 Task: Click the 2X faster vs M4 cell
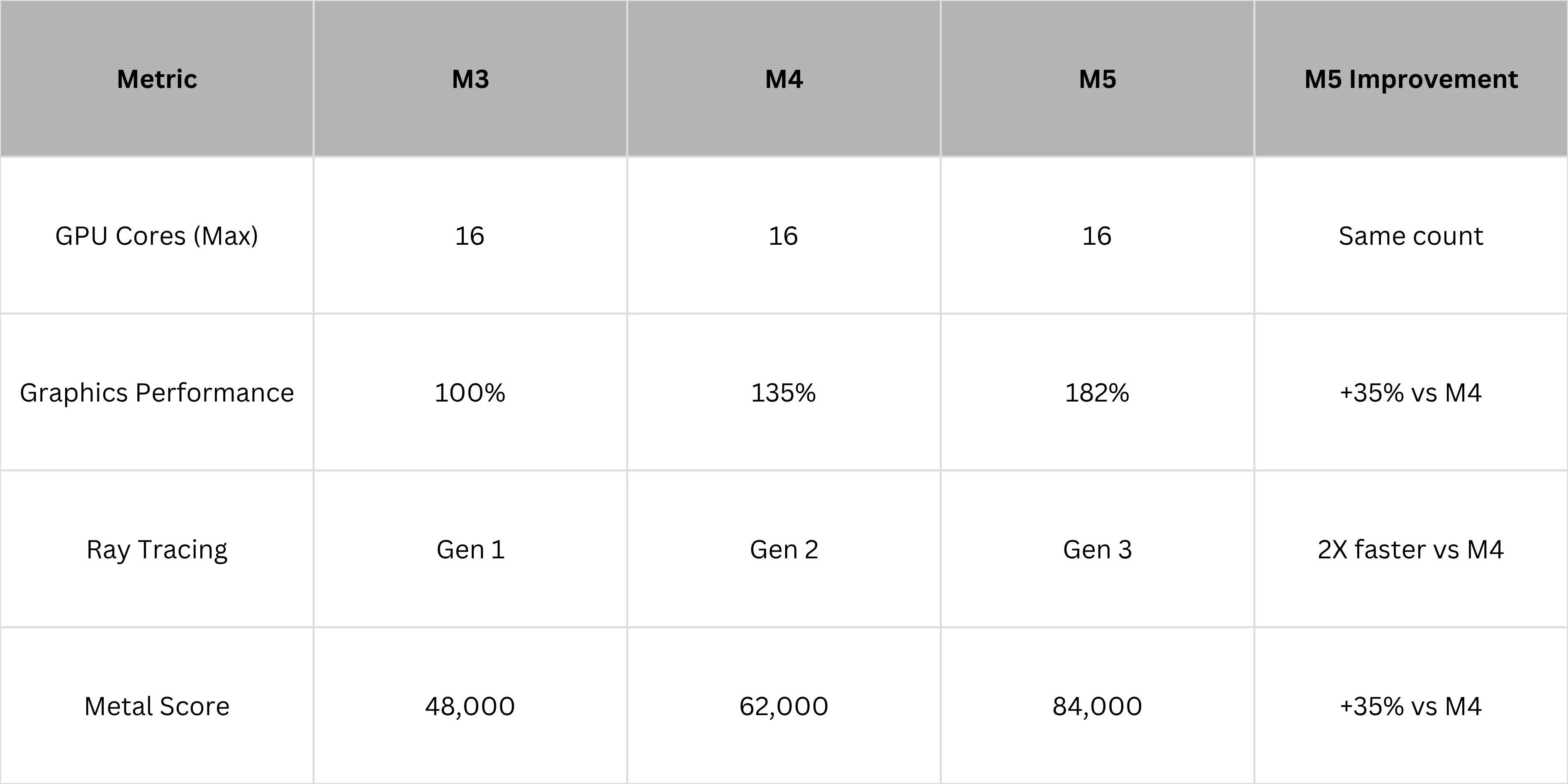(x=1410, y=549)
